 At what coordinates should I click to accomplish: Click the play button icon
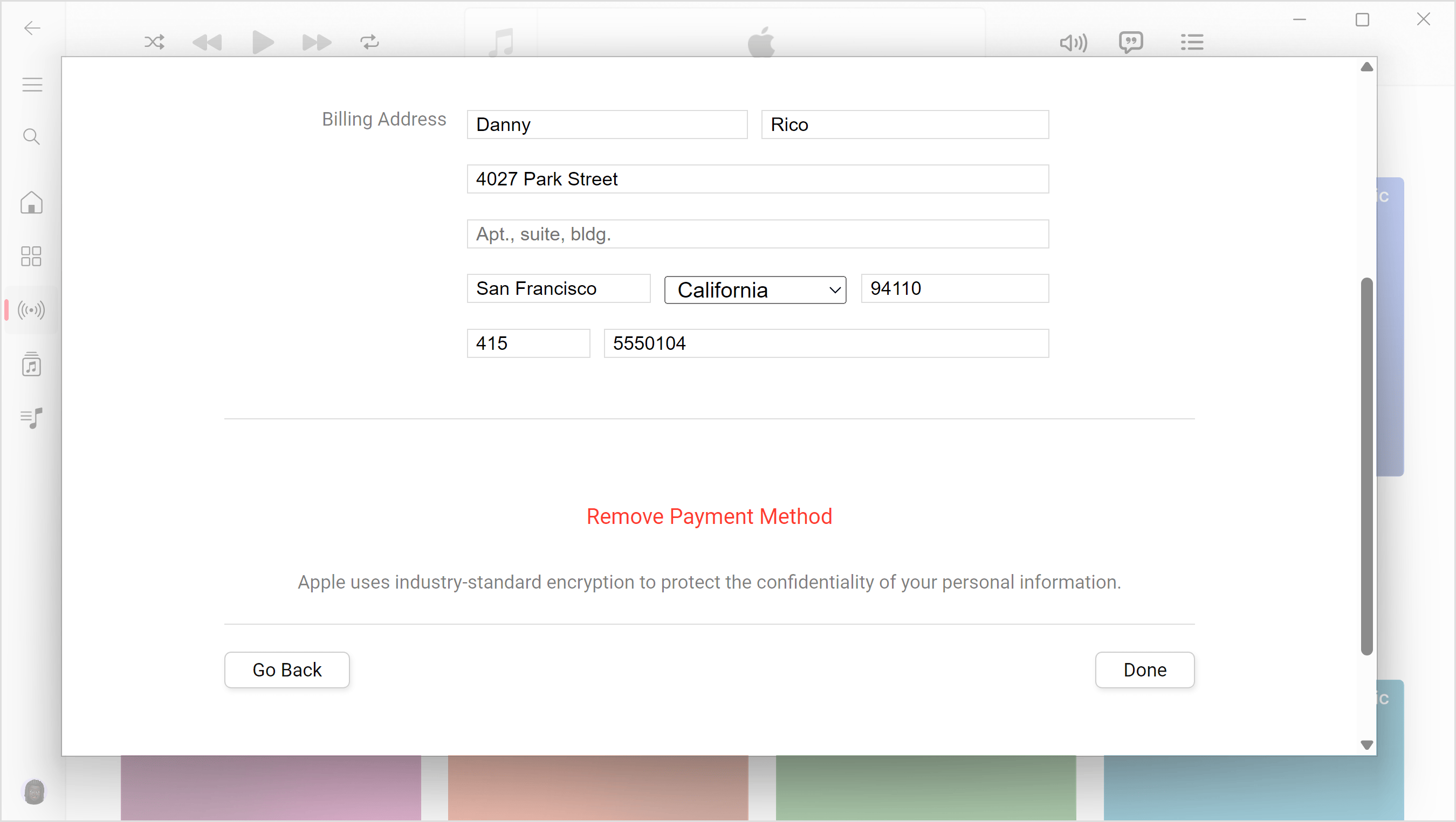(x=262, y=41)
